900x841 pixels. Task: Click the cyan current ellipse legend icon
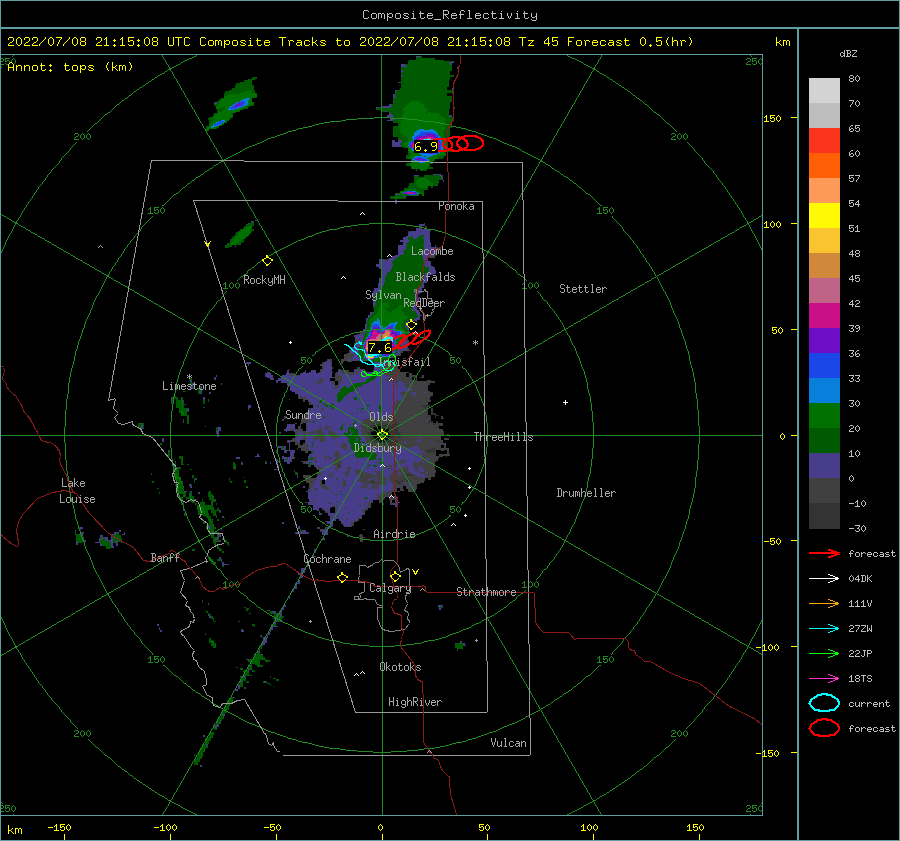pyautogui.click(x=824, y=703)
